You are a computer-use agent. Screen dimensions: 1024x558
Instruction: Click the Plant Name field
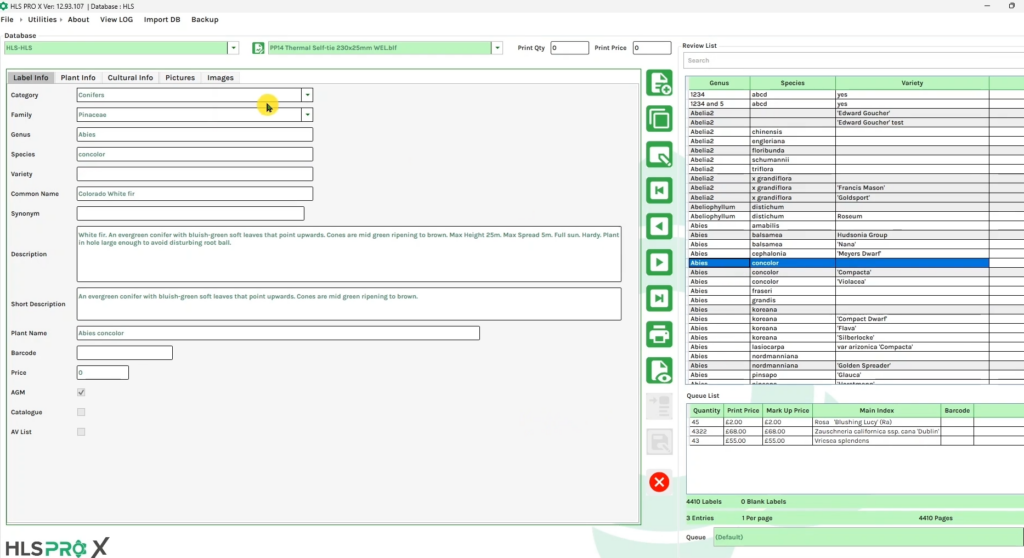[278, 333]
